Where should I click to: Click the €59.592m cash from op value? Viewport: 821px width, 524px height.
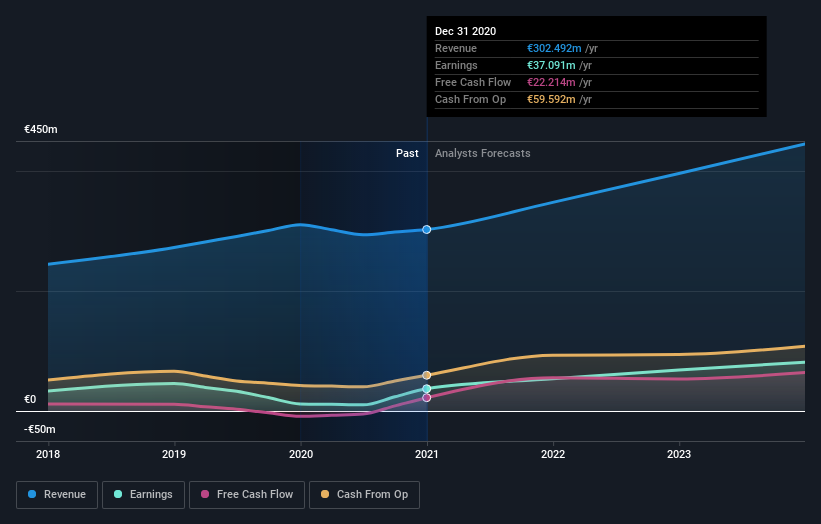click(x=551, y=99)
